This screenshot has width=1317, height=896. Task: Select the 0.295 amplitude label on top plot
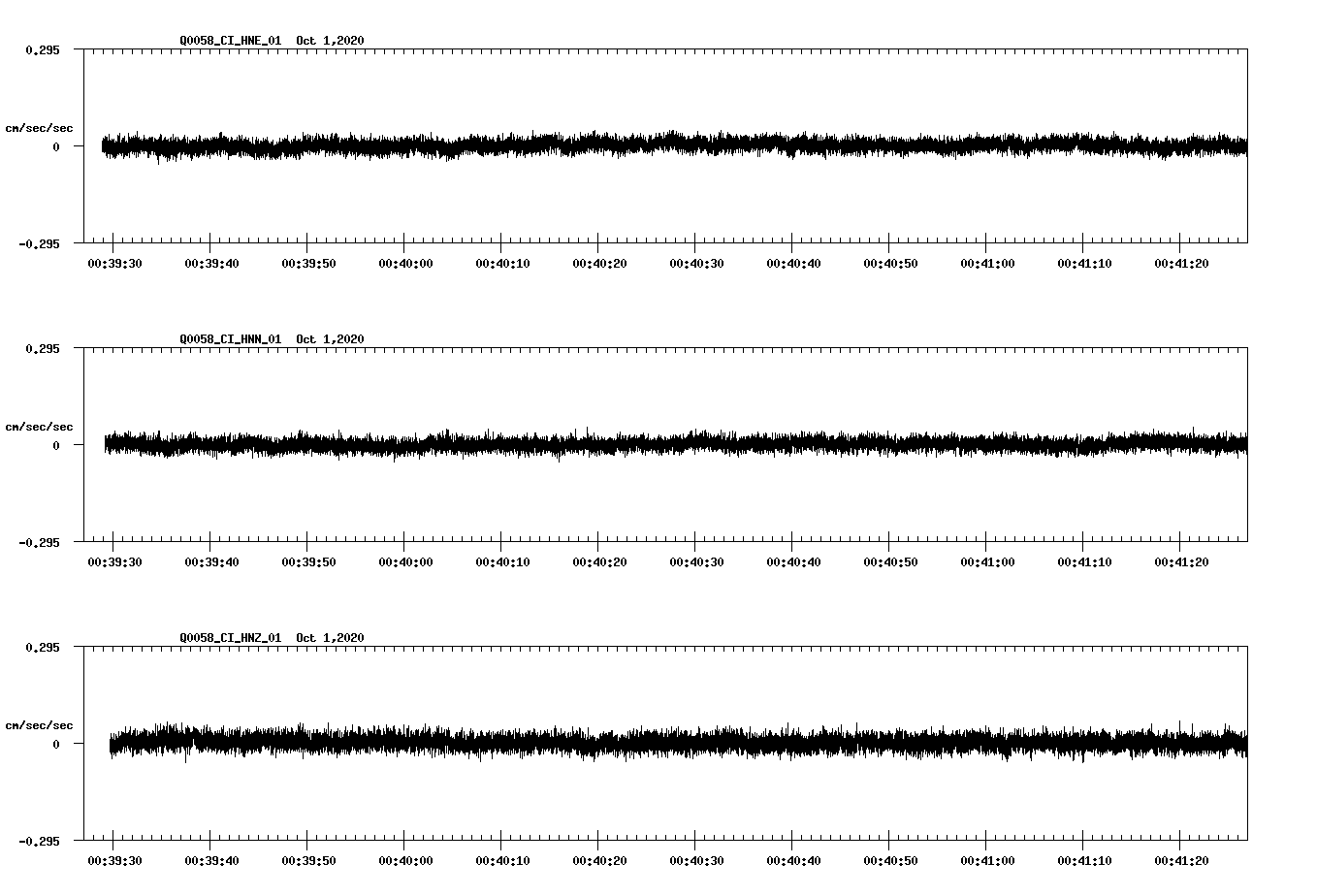coord(41,49)
